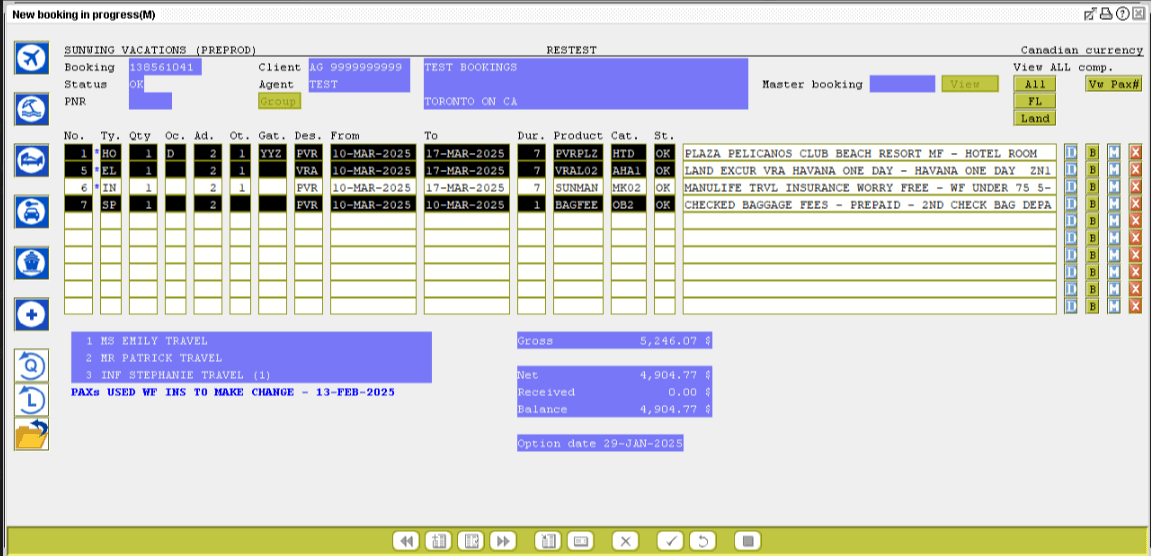The width and height of the screenshot is (1151, 556).
Task: Click the Master booking input field
Action: (902, 84)
